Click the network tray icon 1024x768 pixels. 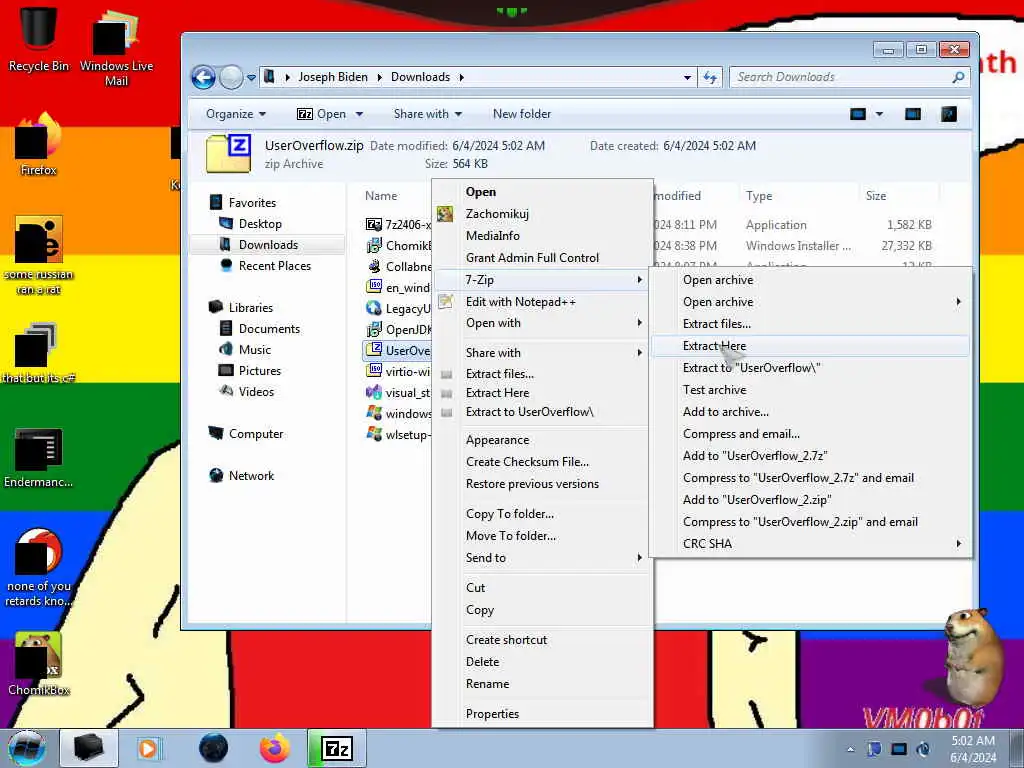pyautogui.click(x=899, y=749)
